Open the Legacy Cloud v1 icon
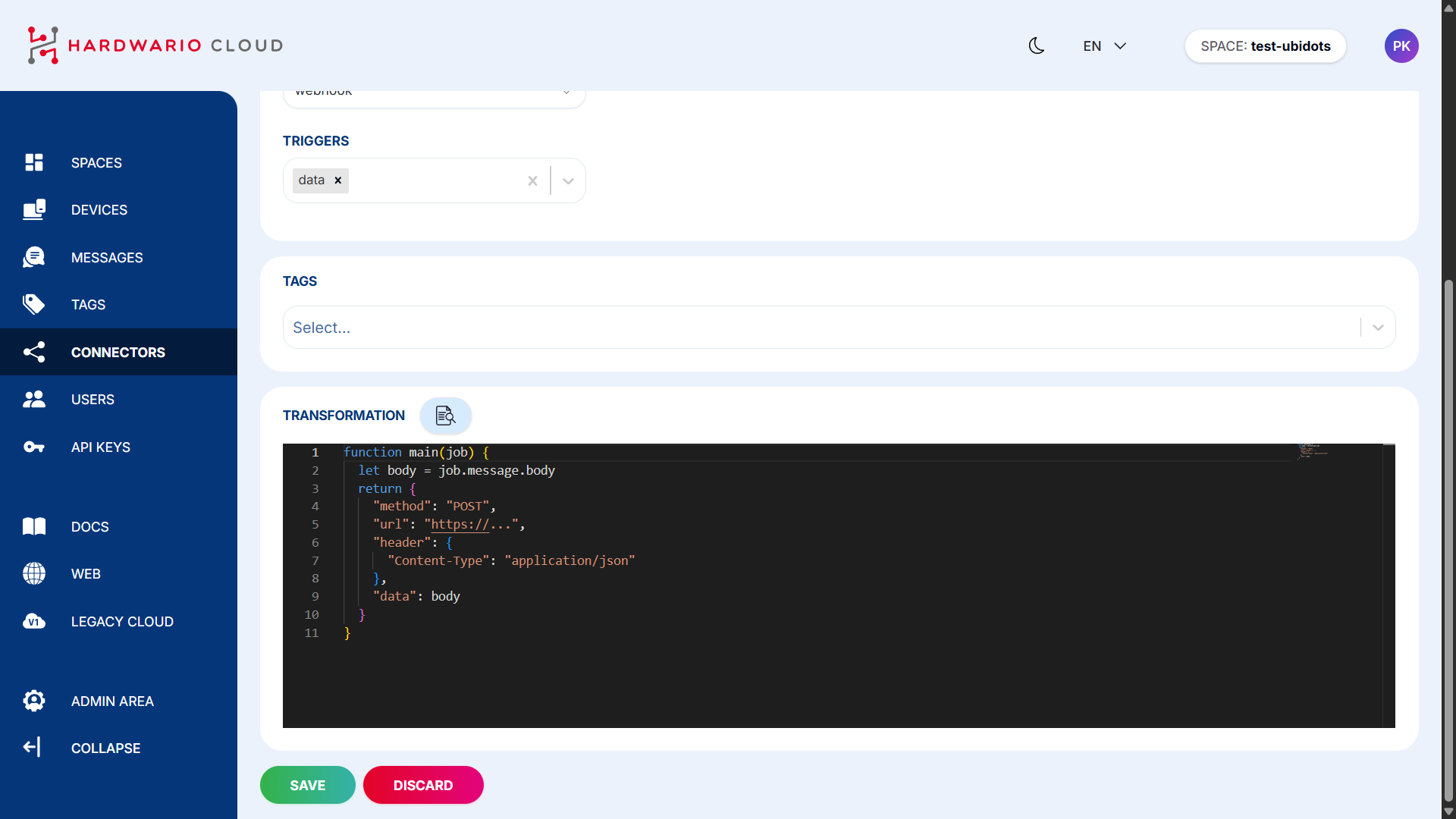1456x819 pixels. 34,621
